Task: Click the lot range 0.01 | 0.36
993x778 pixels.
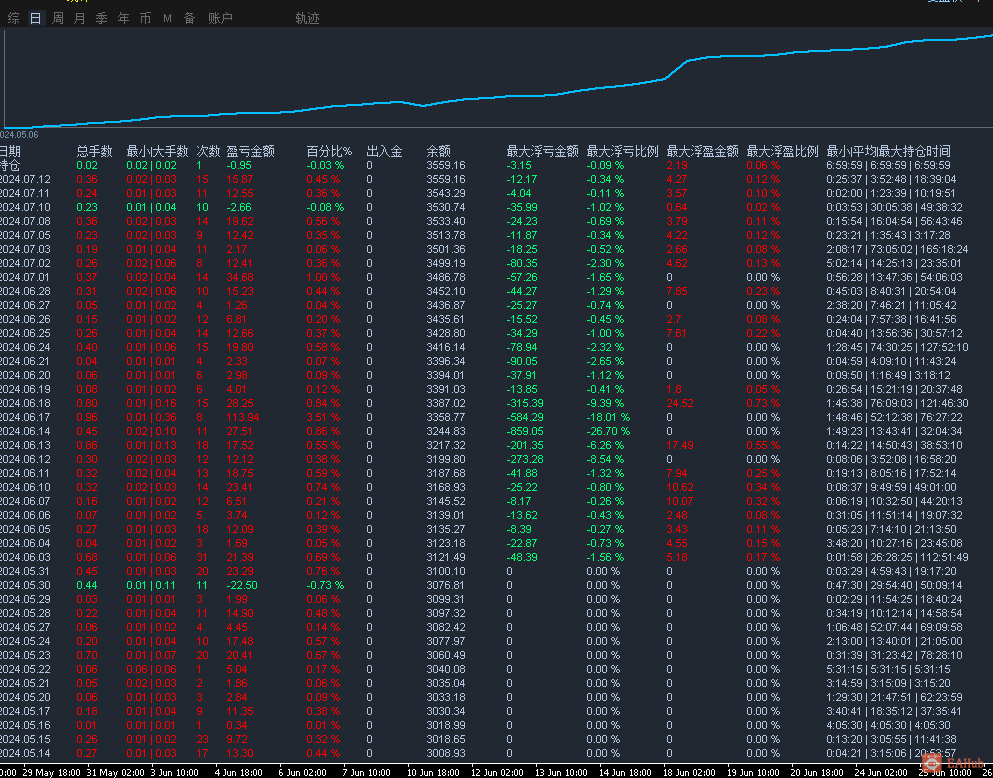Action: tap(151, 417)
